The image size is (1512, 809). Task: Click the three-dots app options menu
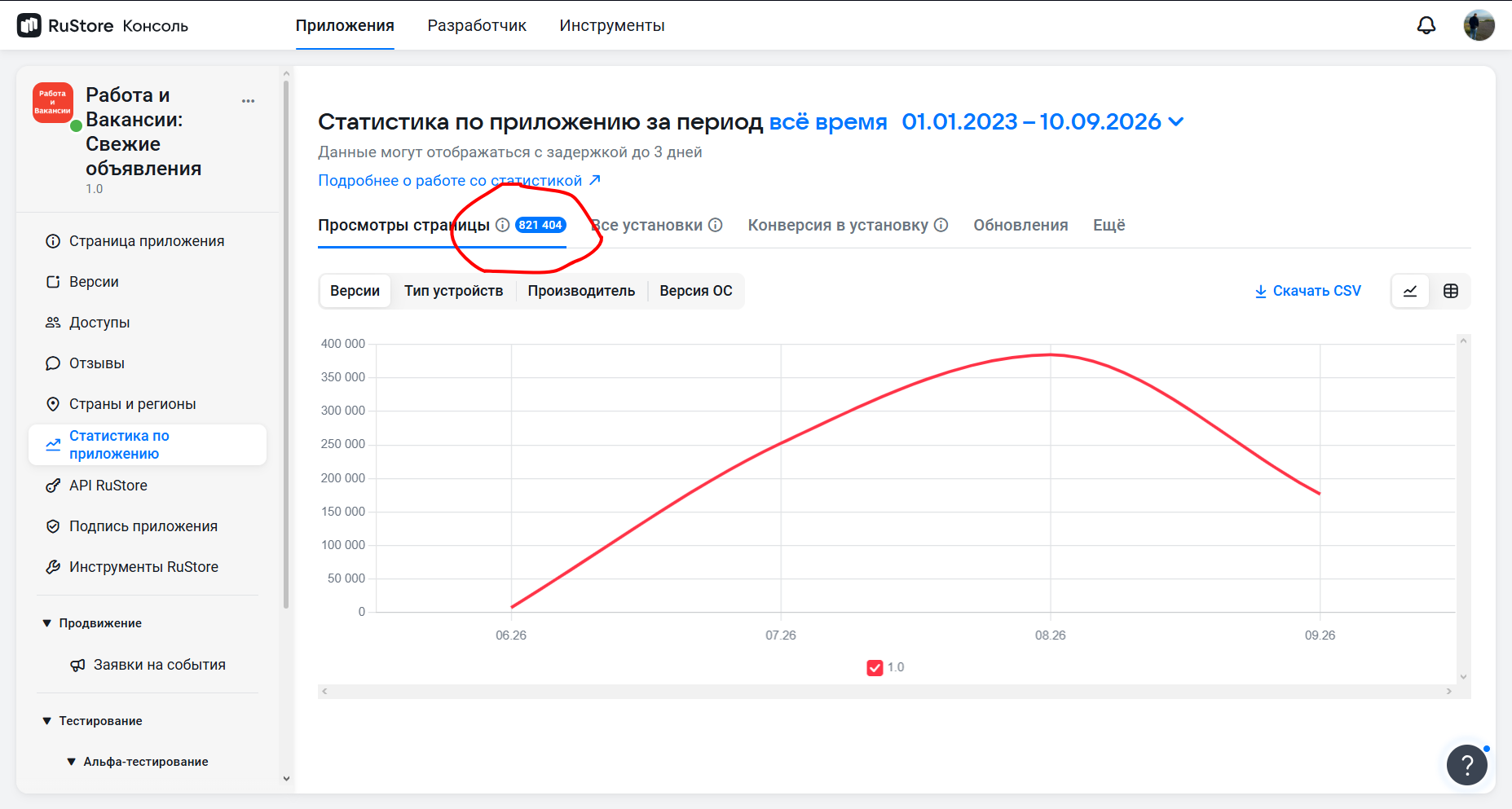coord(248,101)
